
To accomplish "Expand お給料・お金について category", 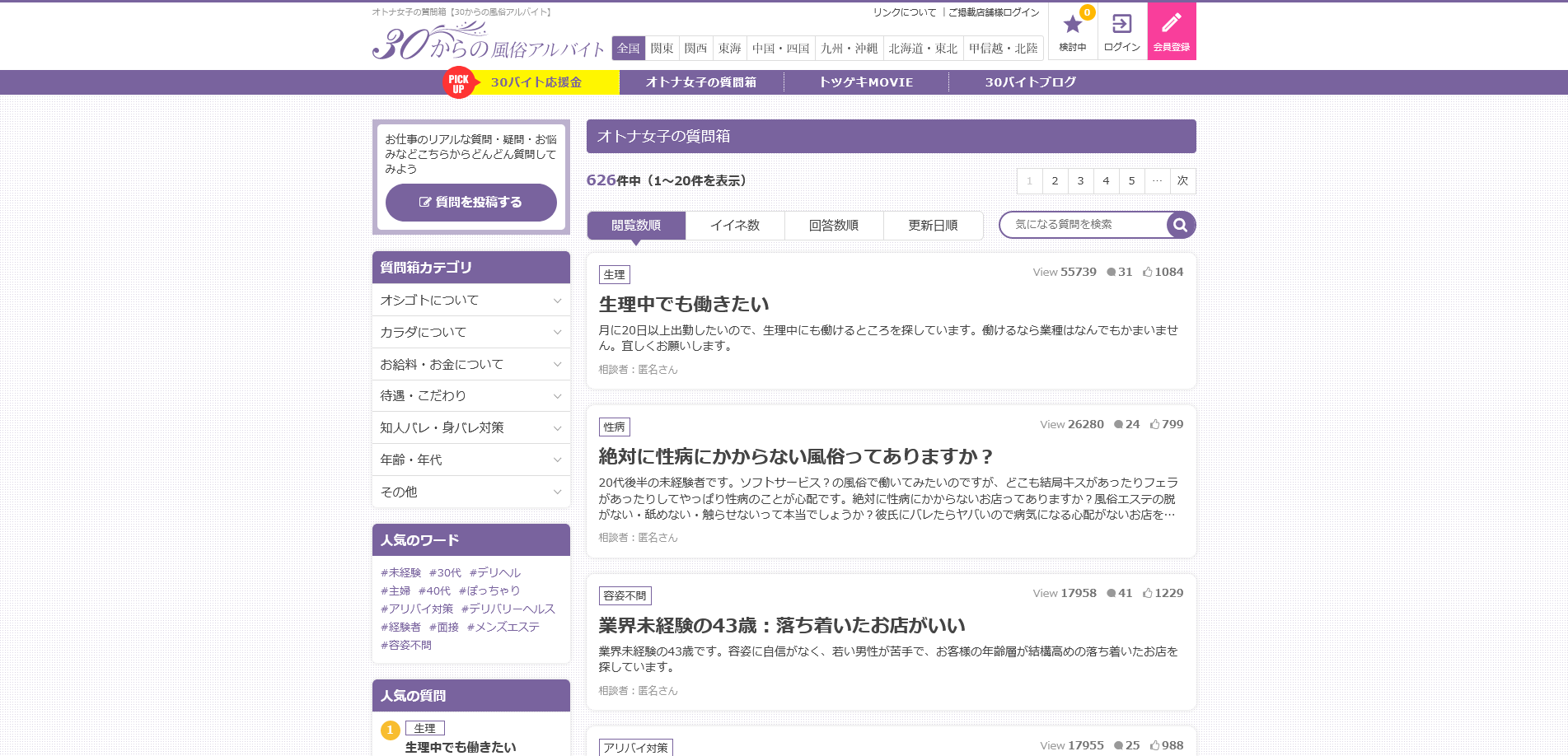I will 470,364.
